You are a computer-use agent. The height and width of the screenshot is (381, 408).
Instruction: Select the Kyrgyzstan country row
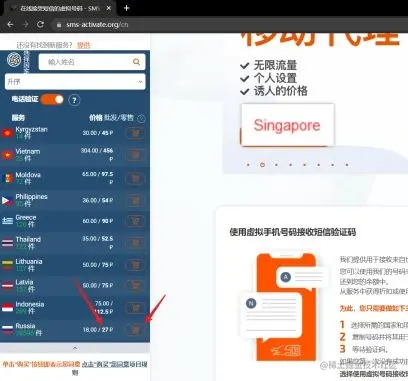(75, 133)
